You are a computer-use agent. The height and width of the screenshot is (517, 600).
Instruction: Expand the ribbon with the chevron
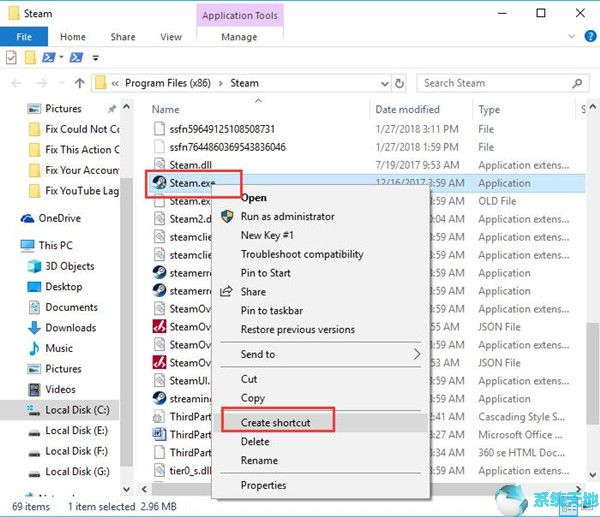tap(572, 36)
